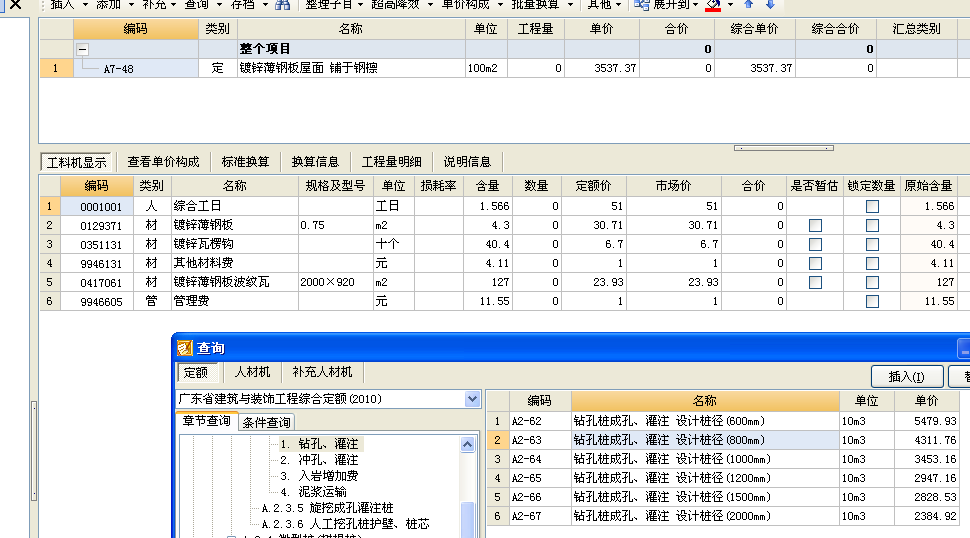Click 镀锌薄钢板屋面 铺于钢檩 name cell
This screenshot has width=970, height=538.
(351, 68)
